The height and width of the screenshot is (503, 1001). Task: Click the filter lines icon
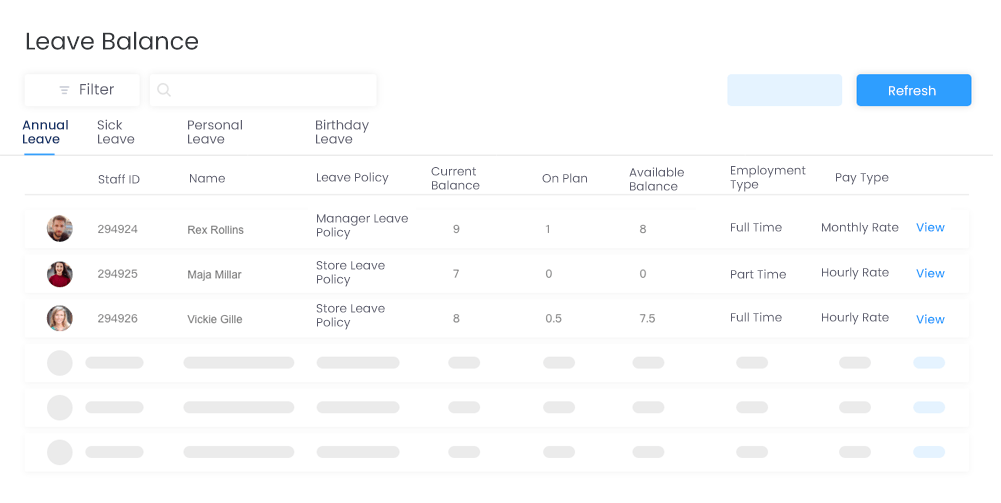click(64, 90)
